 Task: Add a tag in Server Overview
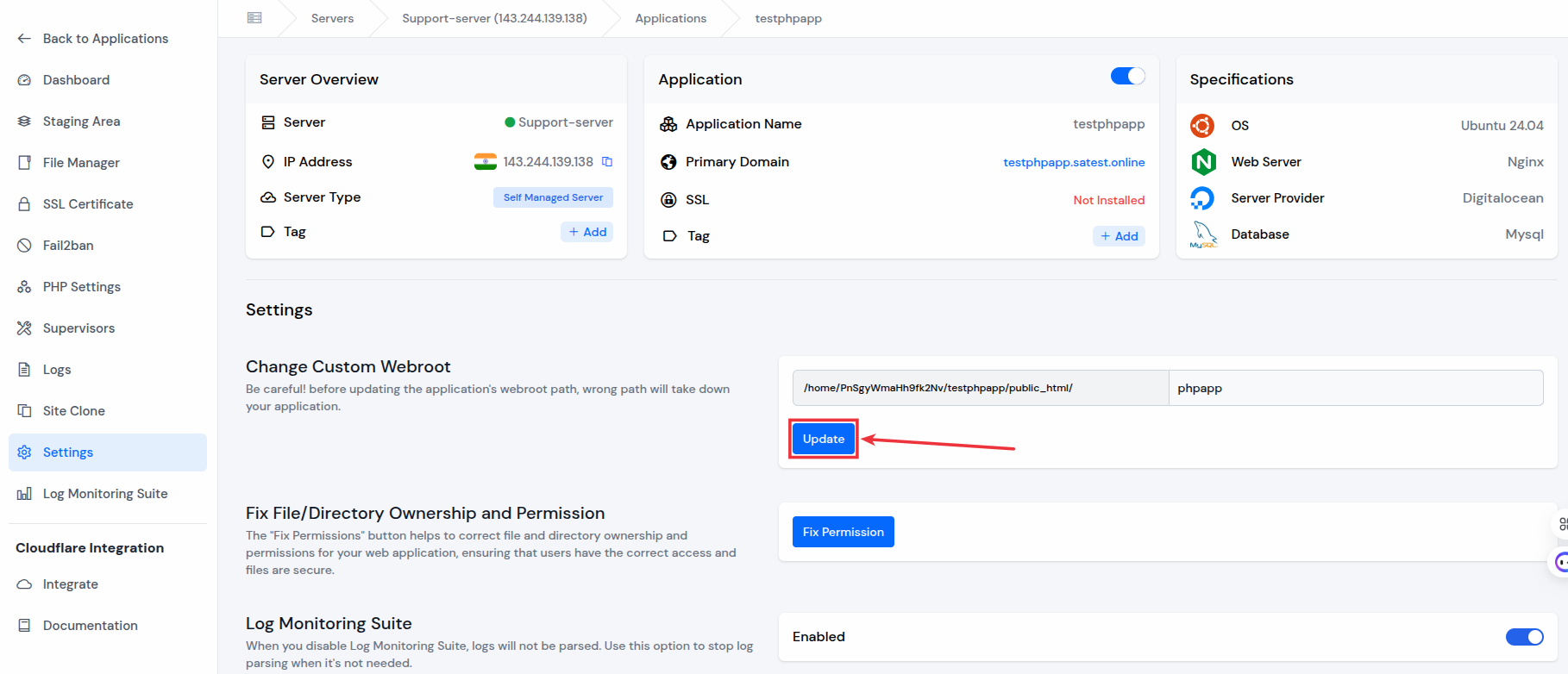(587, 232)
